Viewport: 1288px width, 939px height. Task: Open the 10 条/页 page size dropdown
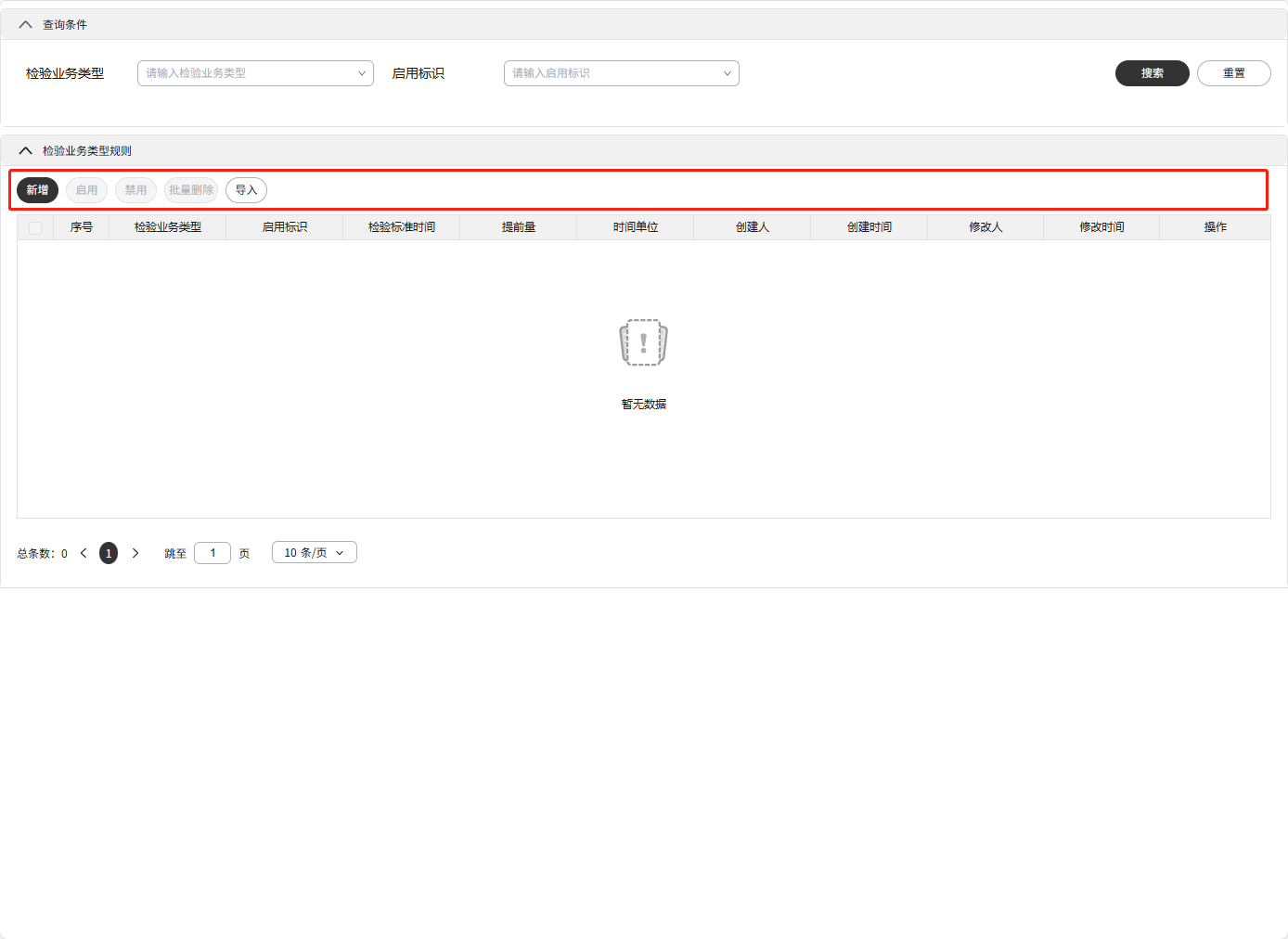pyautogui.click(x=314, y=553)
